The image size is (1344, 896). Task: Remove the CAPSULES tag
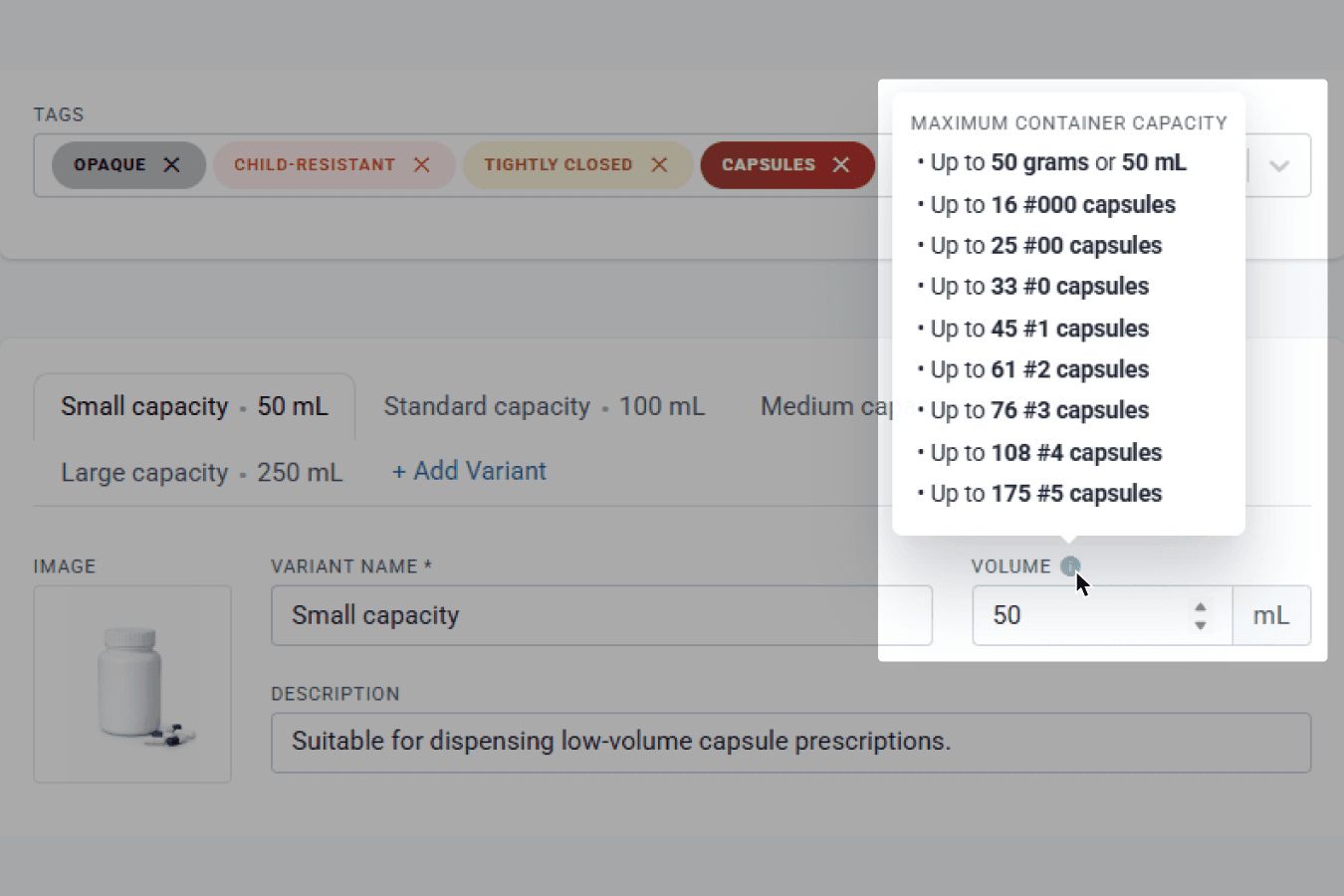click(x=841, y=165)
